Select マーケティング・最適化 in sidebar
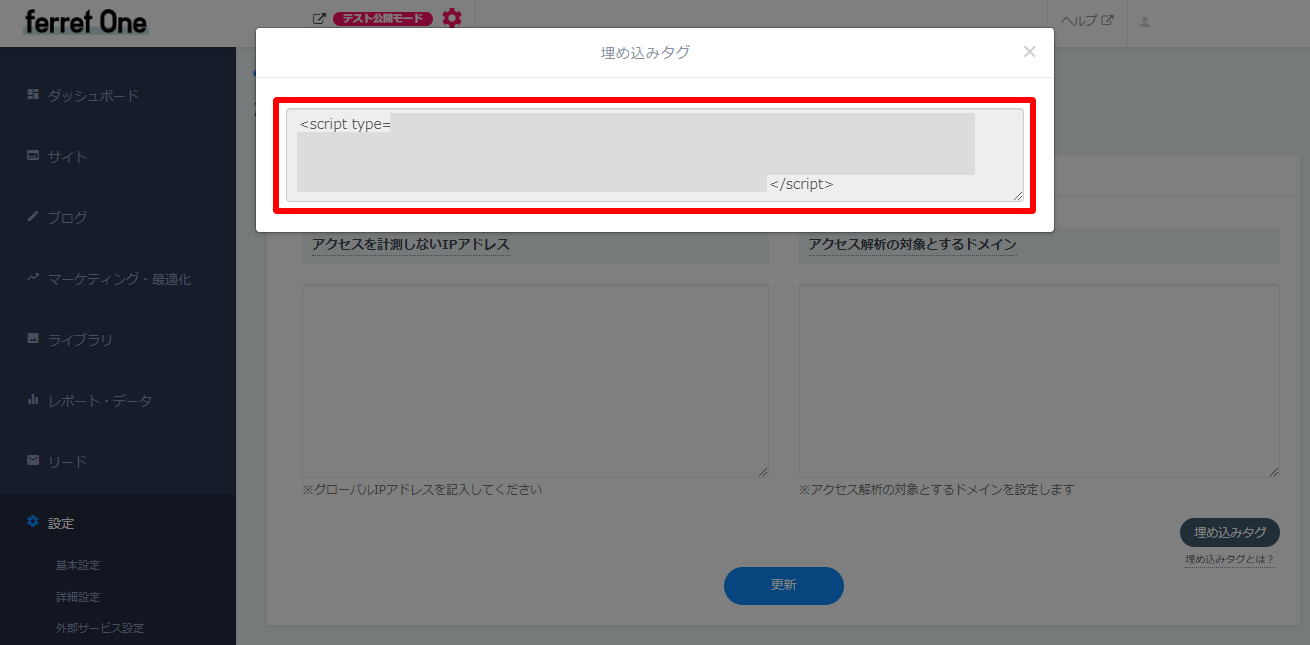Image resolution: width=1310 pixels, height=645 pixels. pyautogui.click(x=118, y=279)
